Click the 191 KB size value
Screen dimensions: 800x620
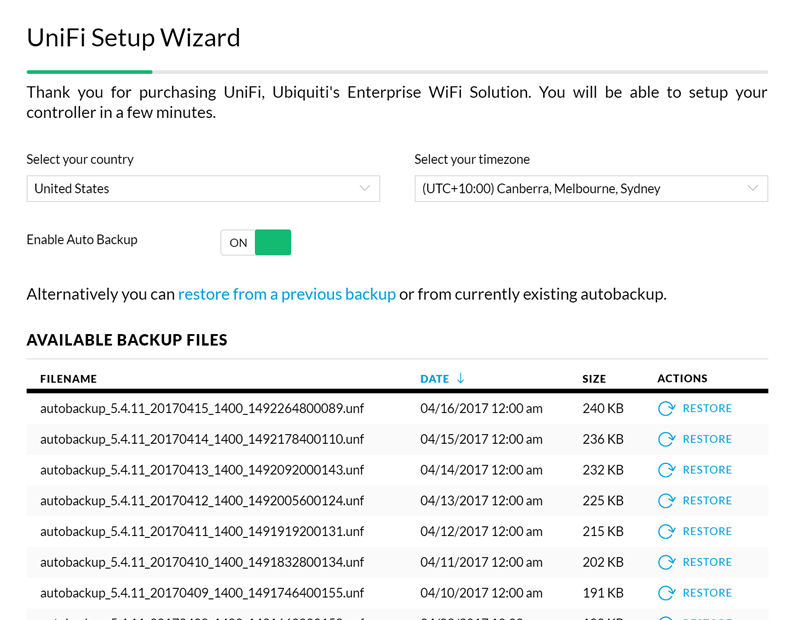point(603,592)
